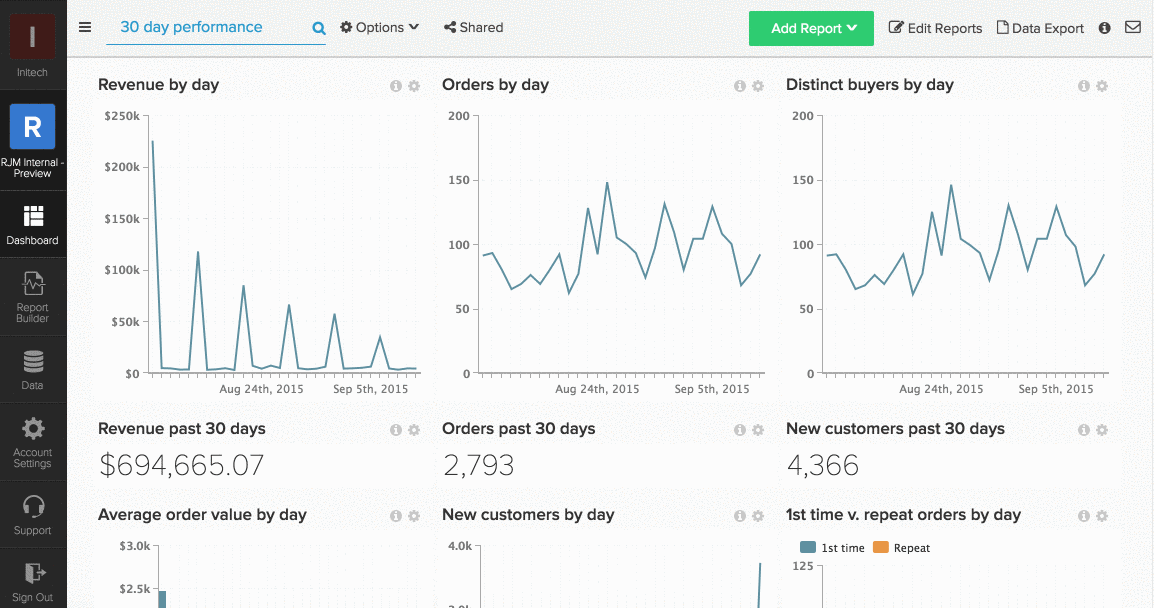Toggle the 1st time series visibility
This screenshot has width=1154, height=608.
click(x=831, y=548)
